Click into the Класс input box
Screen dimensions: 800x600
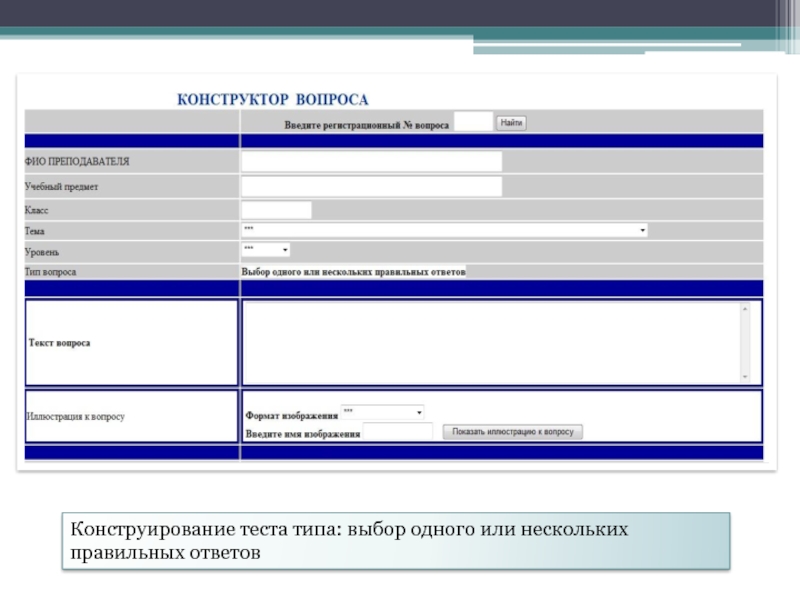coord(276,210)
